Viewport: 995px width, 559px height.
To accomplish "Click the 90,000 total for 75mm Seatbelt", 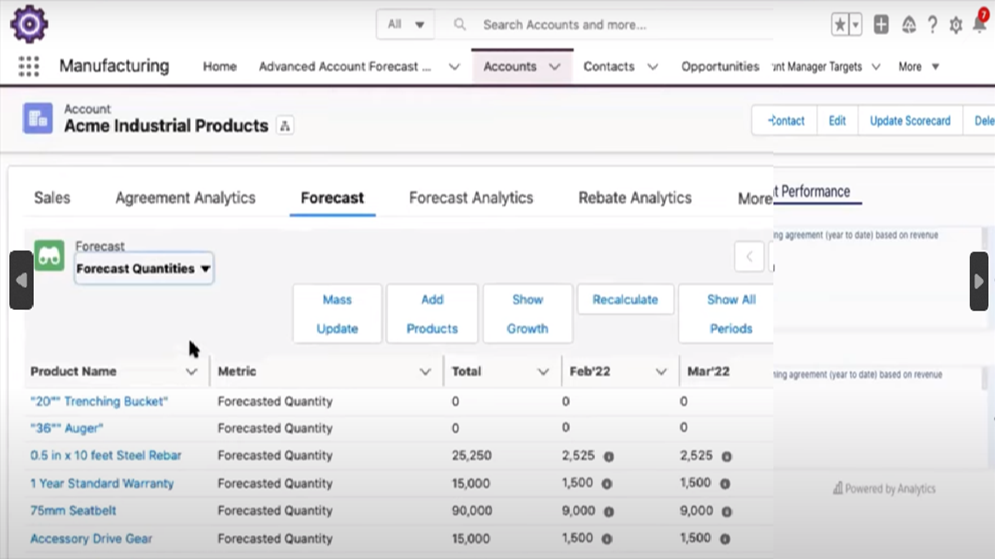I will 471,511.
